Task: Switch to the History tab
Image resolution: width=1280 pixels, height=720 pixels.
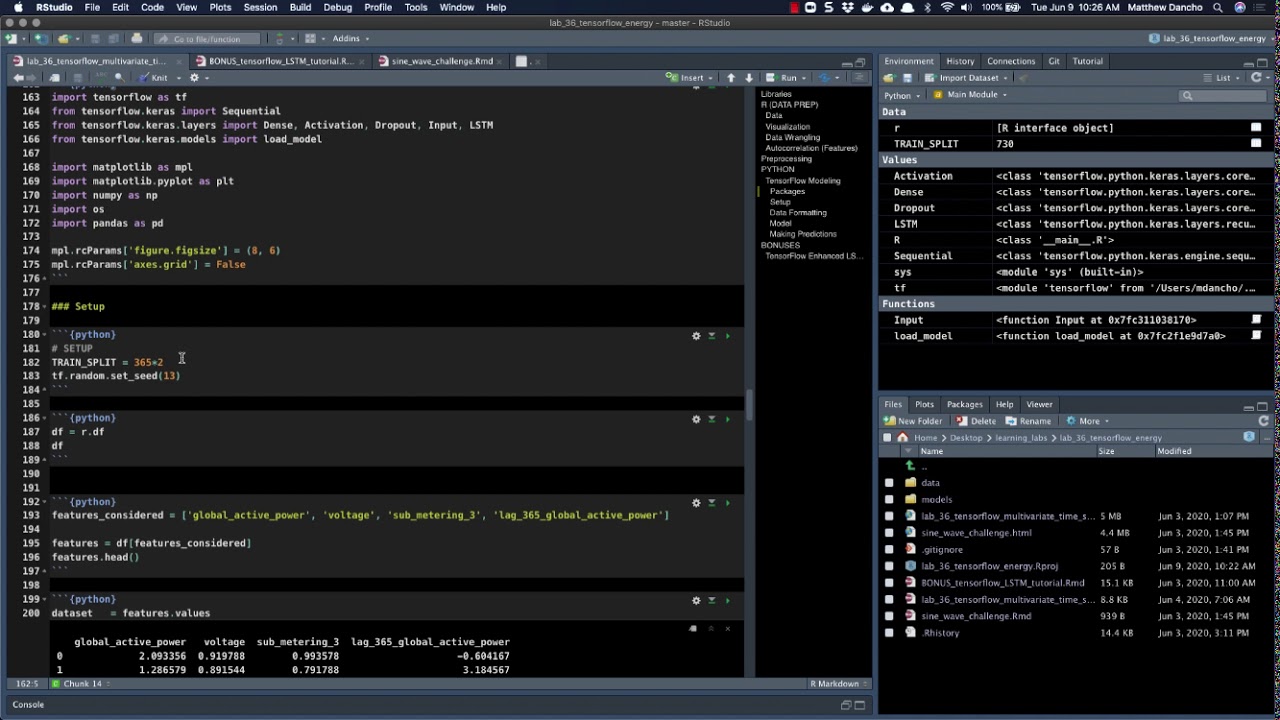Action: [x=960, y=61]
